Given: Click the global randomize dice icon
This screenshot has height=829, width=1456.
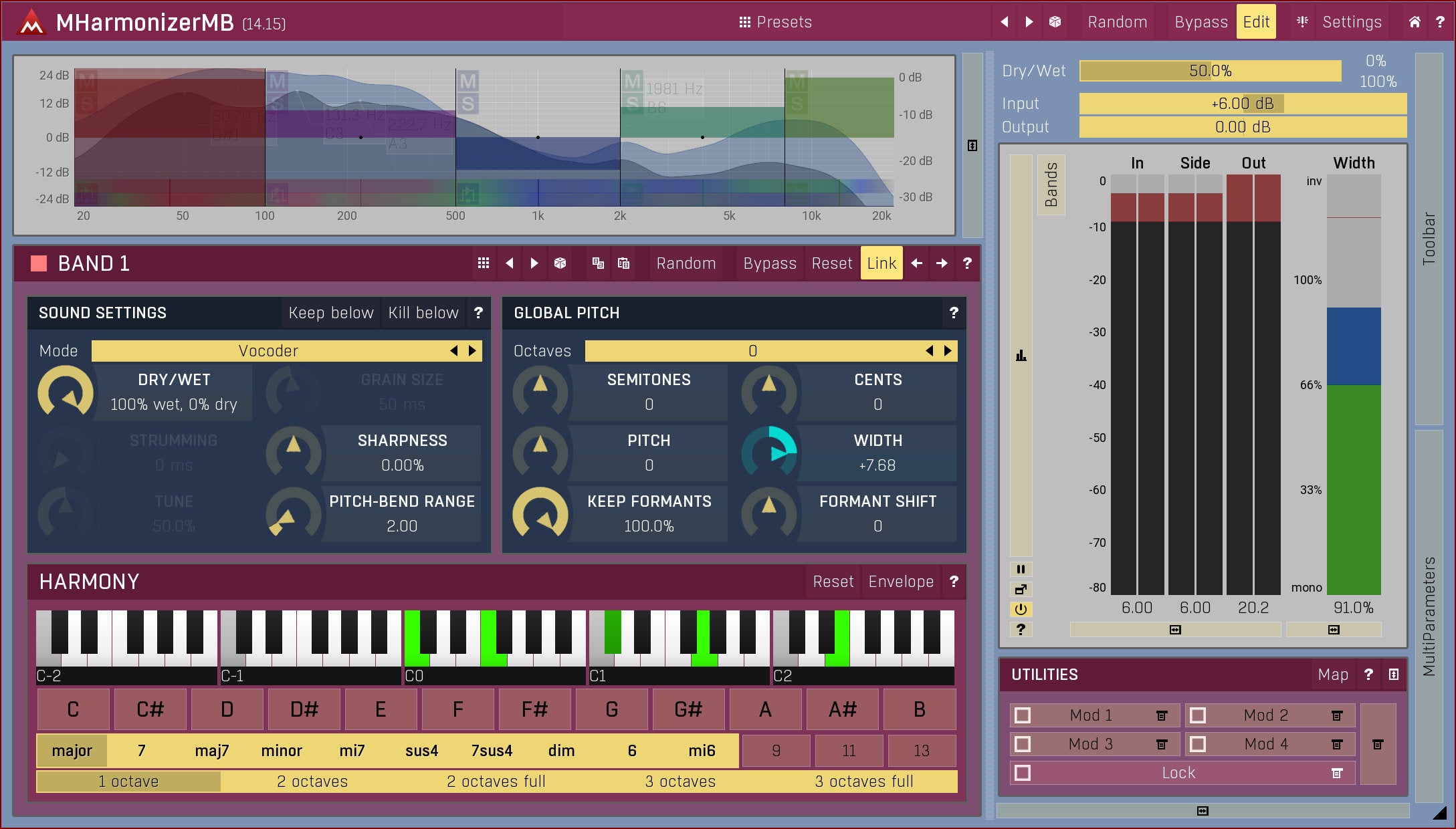Looking at the screenshot, I should (1055, 22).
